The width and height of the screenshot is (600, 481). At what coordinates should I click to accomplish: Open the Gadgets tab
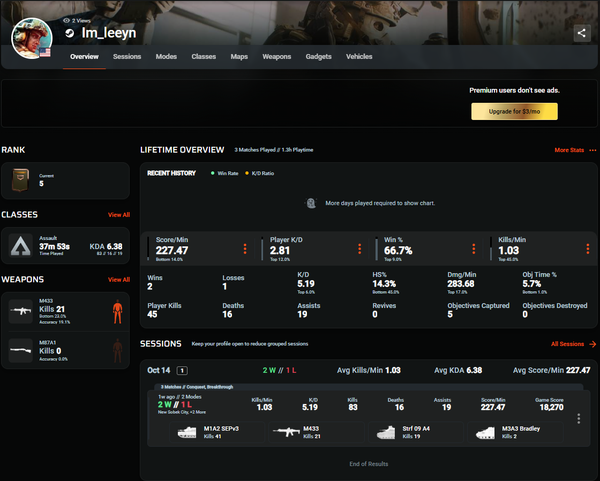click(319, 57)
